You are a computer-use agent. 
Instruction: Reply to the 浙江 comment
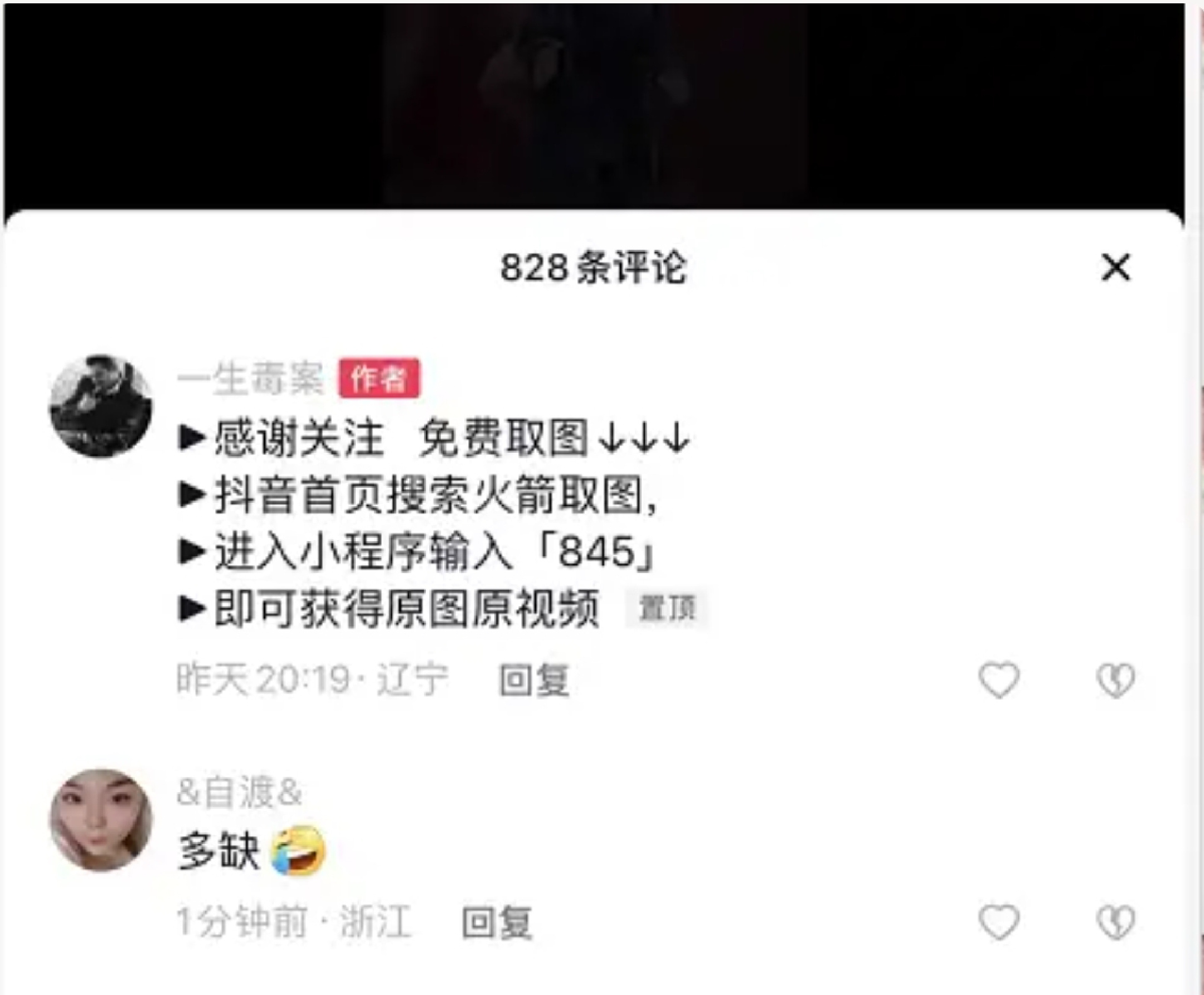tap(497, 922)
